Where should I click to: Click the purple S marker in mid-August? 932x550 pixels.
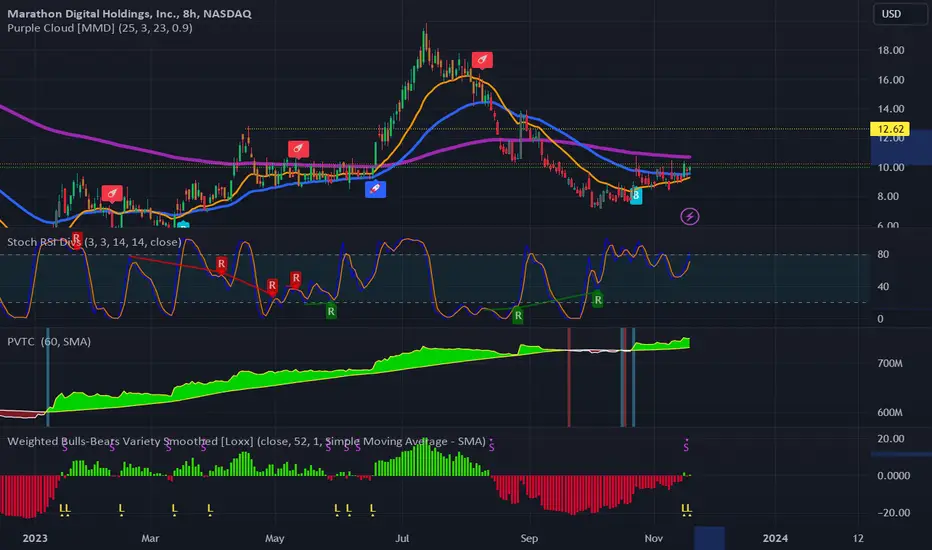[492, 447]
